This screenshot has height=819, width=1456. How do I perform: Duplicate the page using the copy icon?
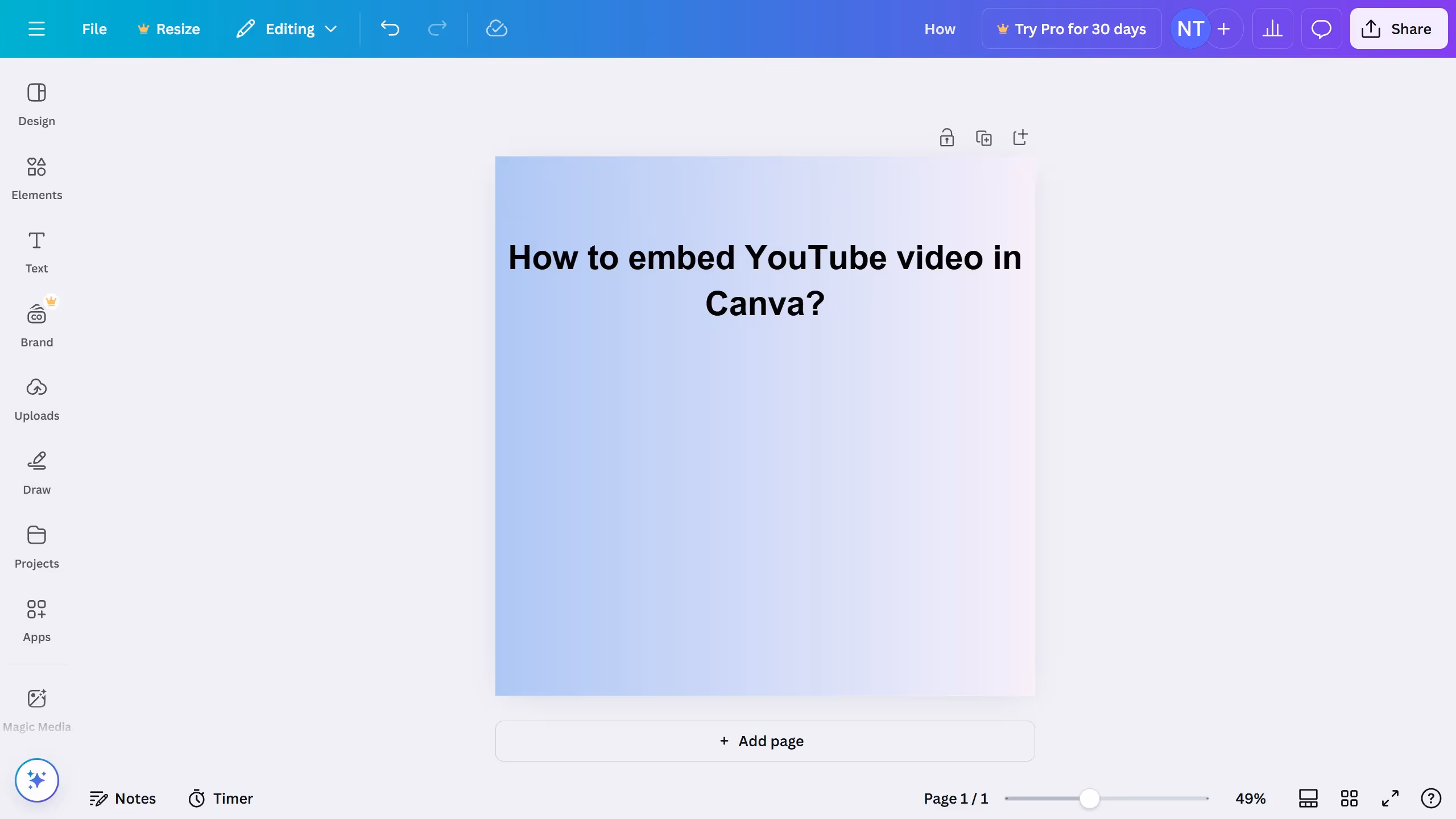point(984,137)
